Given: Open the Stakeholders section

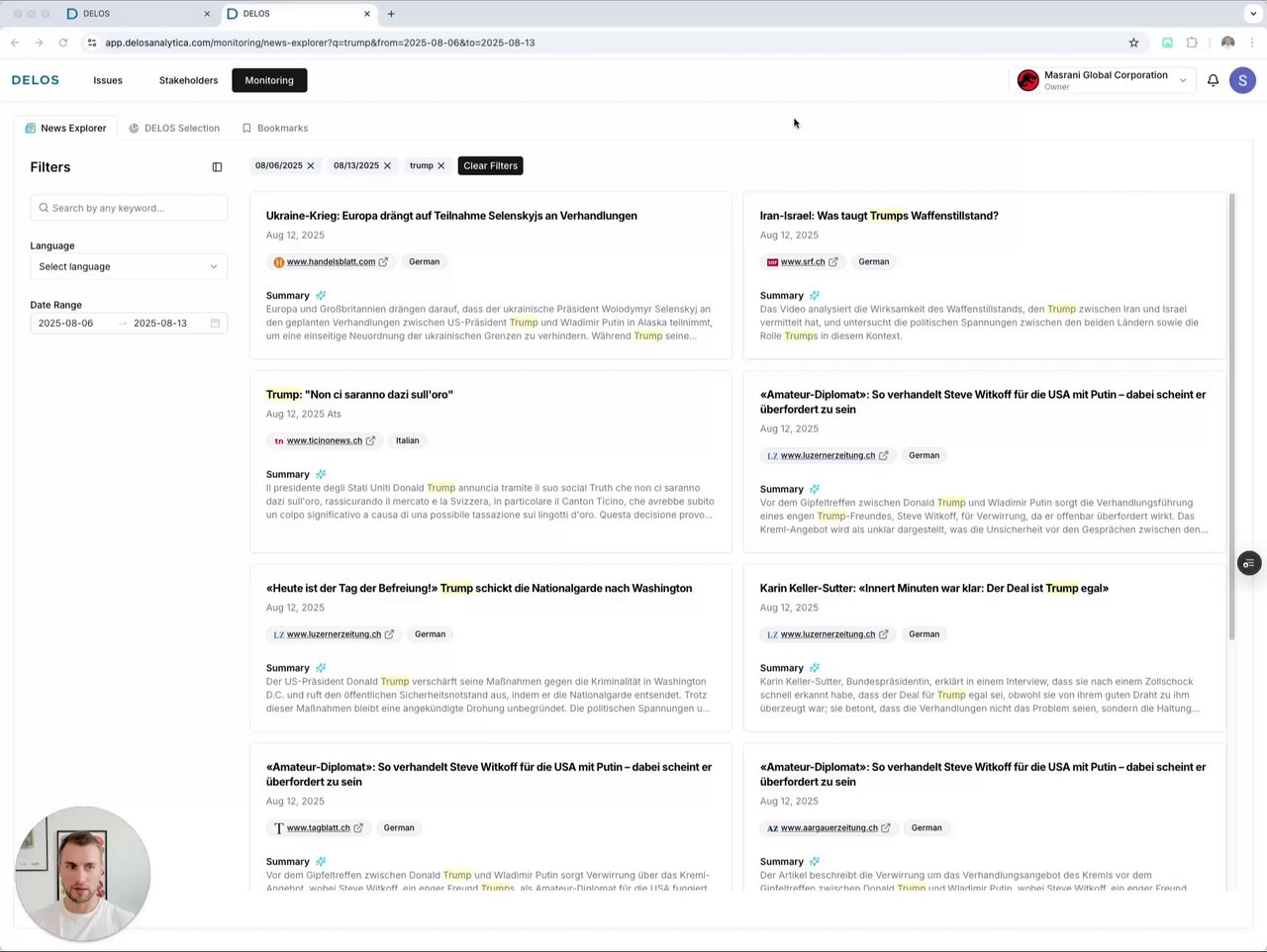Looking at the screenshot, I should [x=188, y=81].
